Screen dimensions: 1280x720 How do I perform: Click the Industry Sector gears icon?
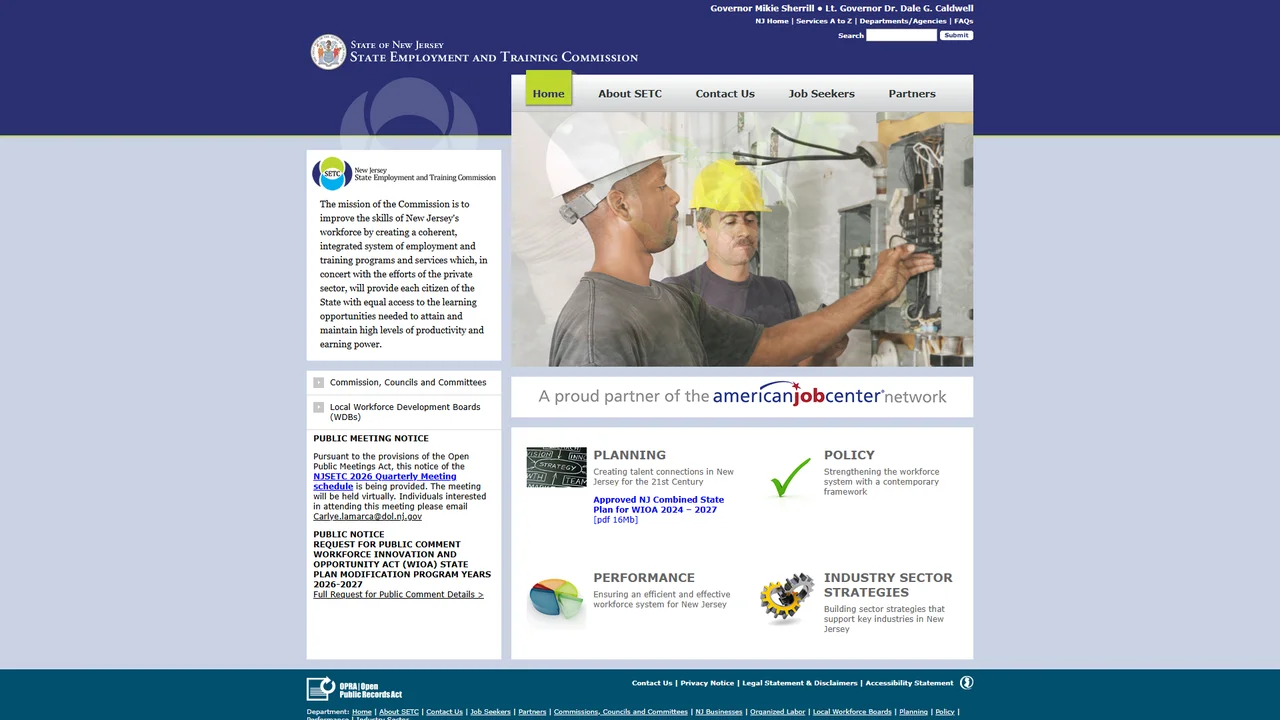[787, 599]
